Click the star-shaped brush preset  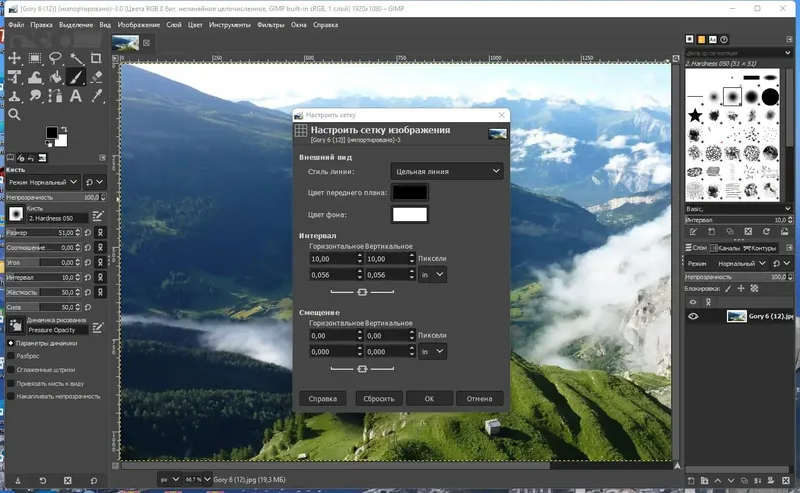[695, 117]
